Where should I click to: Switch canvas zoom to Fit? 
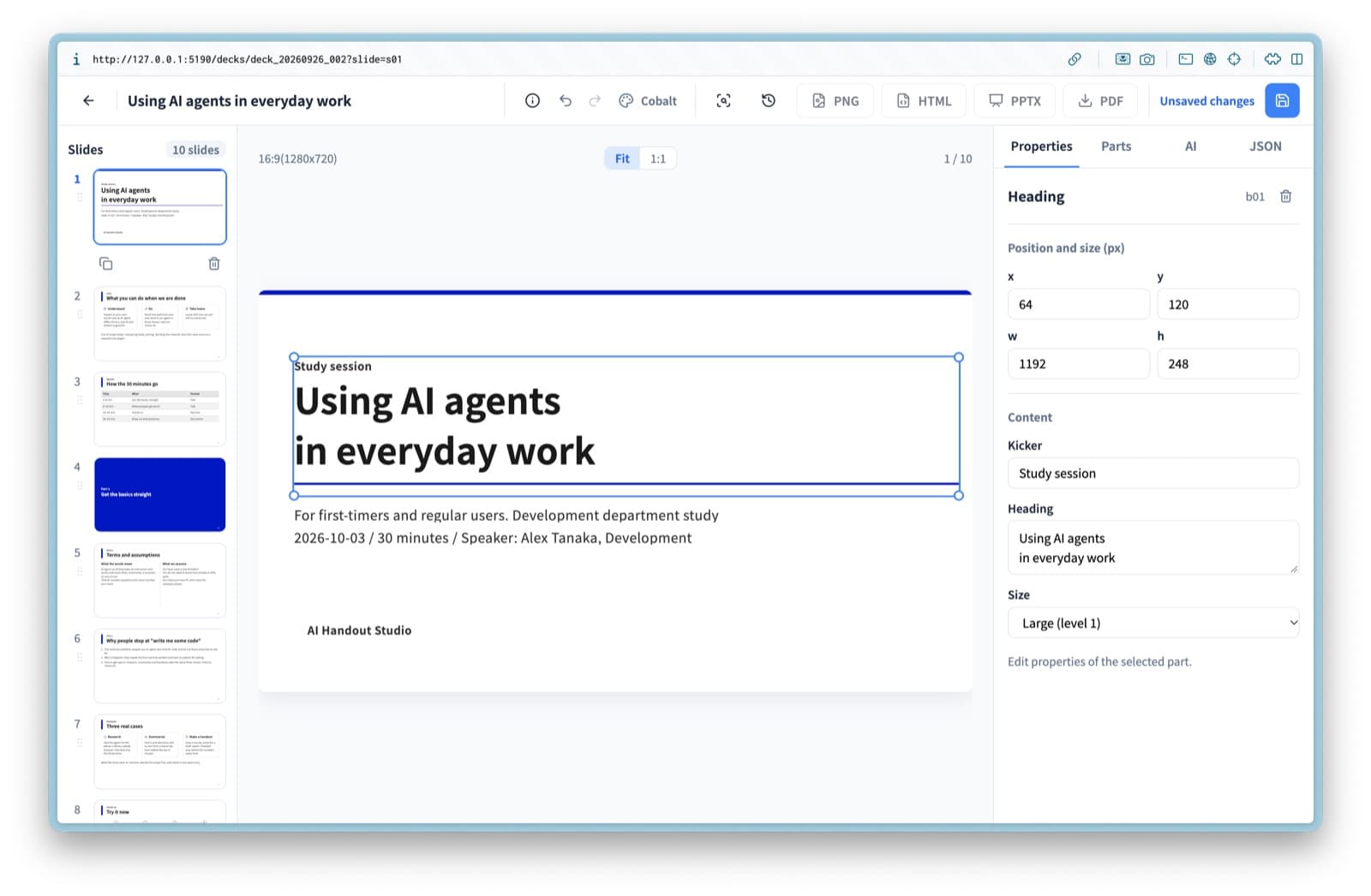(x=622, y=158)
